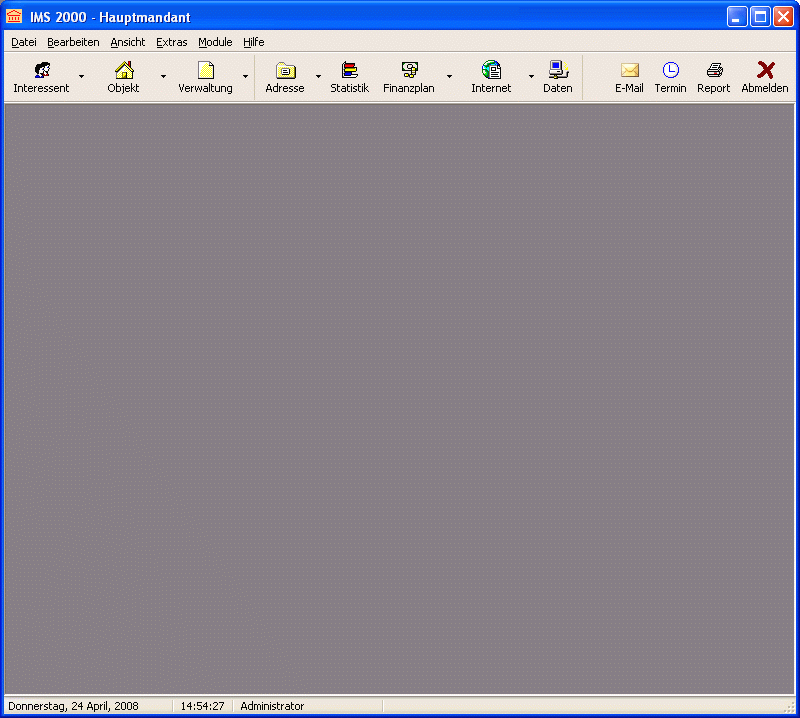Expand the Internet dropdown arrow
This screenshot has width=800, height=718.
[x=531, y=77]
